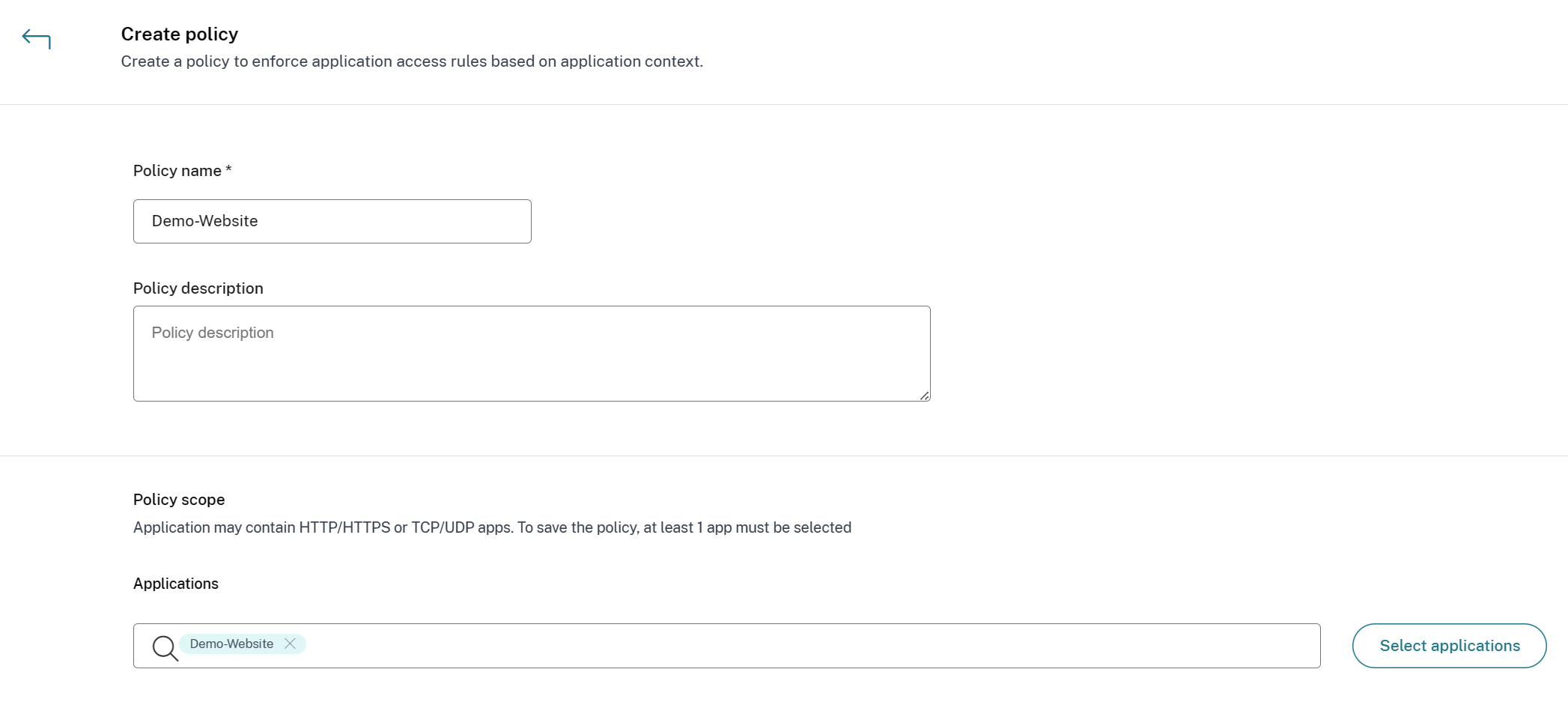1568x702 pixels.
Task: Click the Policy scope heading
Action: (179, 500)
